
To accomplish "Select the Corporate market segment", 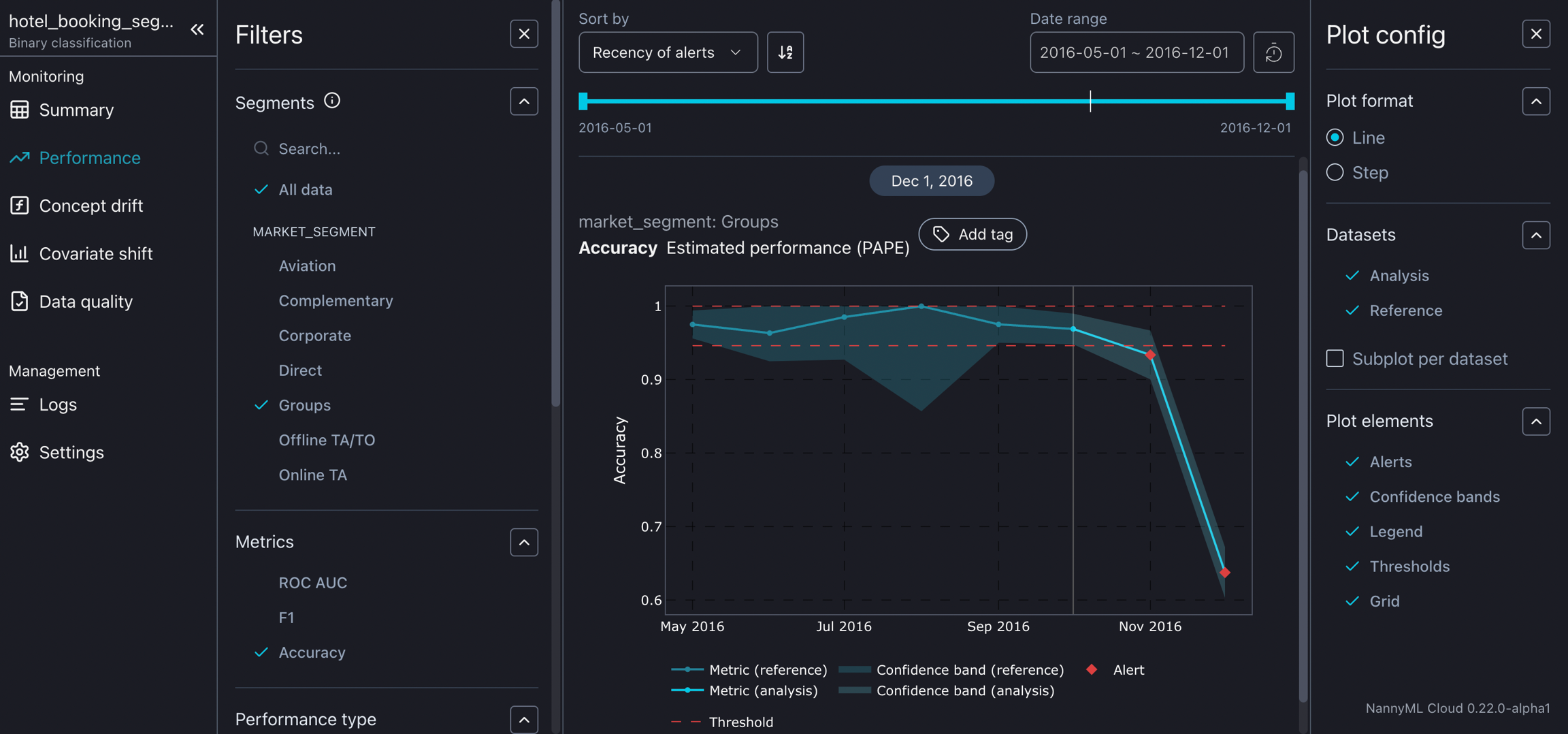I will pos(314,336).
